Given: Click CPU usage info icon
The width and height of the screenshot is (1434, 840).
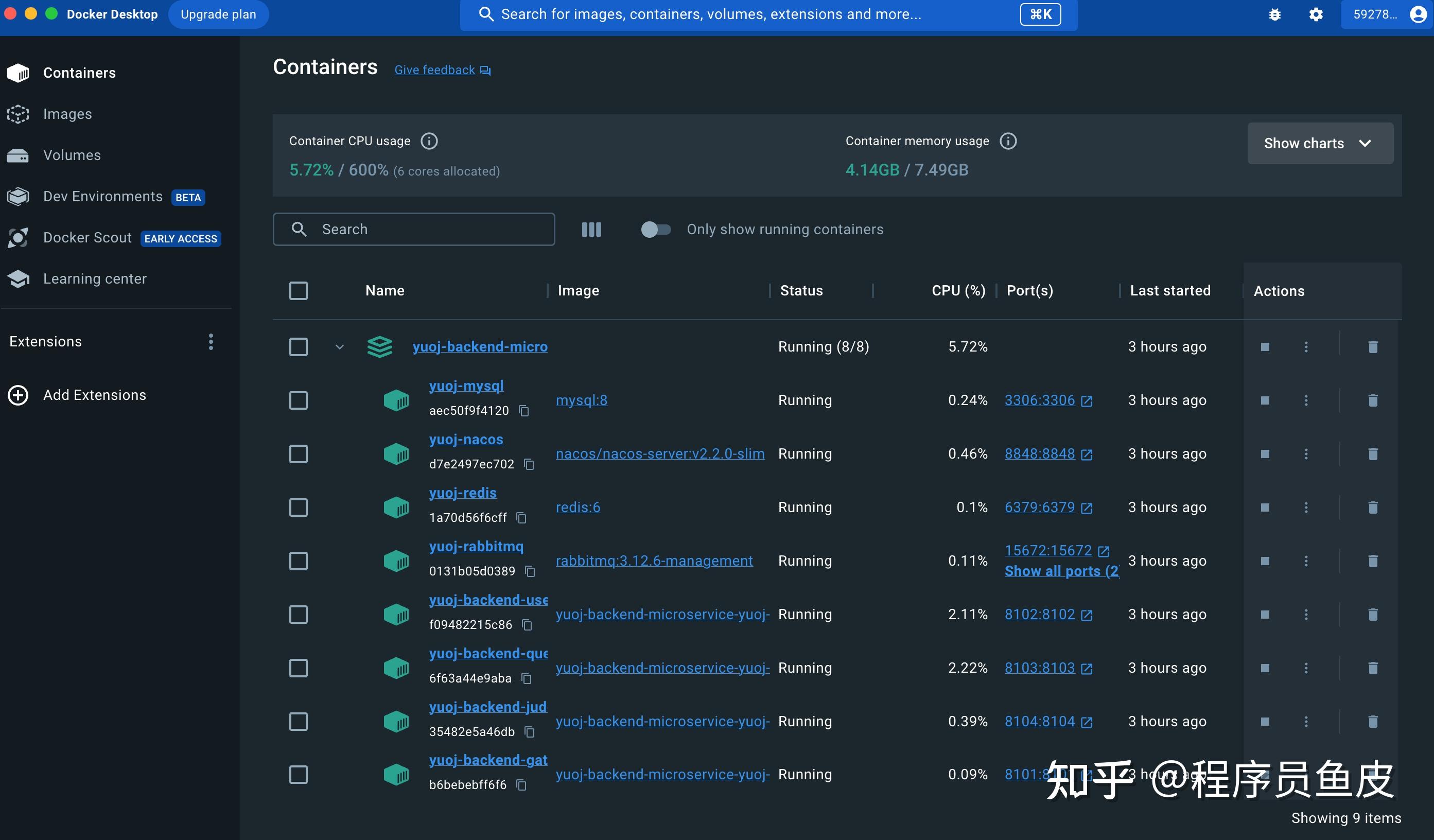Looking at the screenshot, I should (429, 141).
